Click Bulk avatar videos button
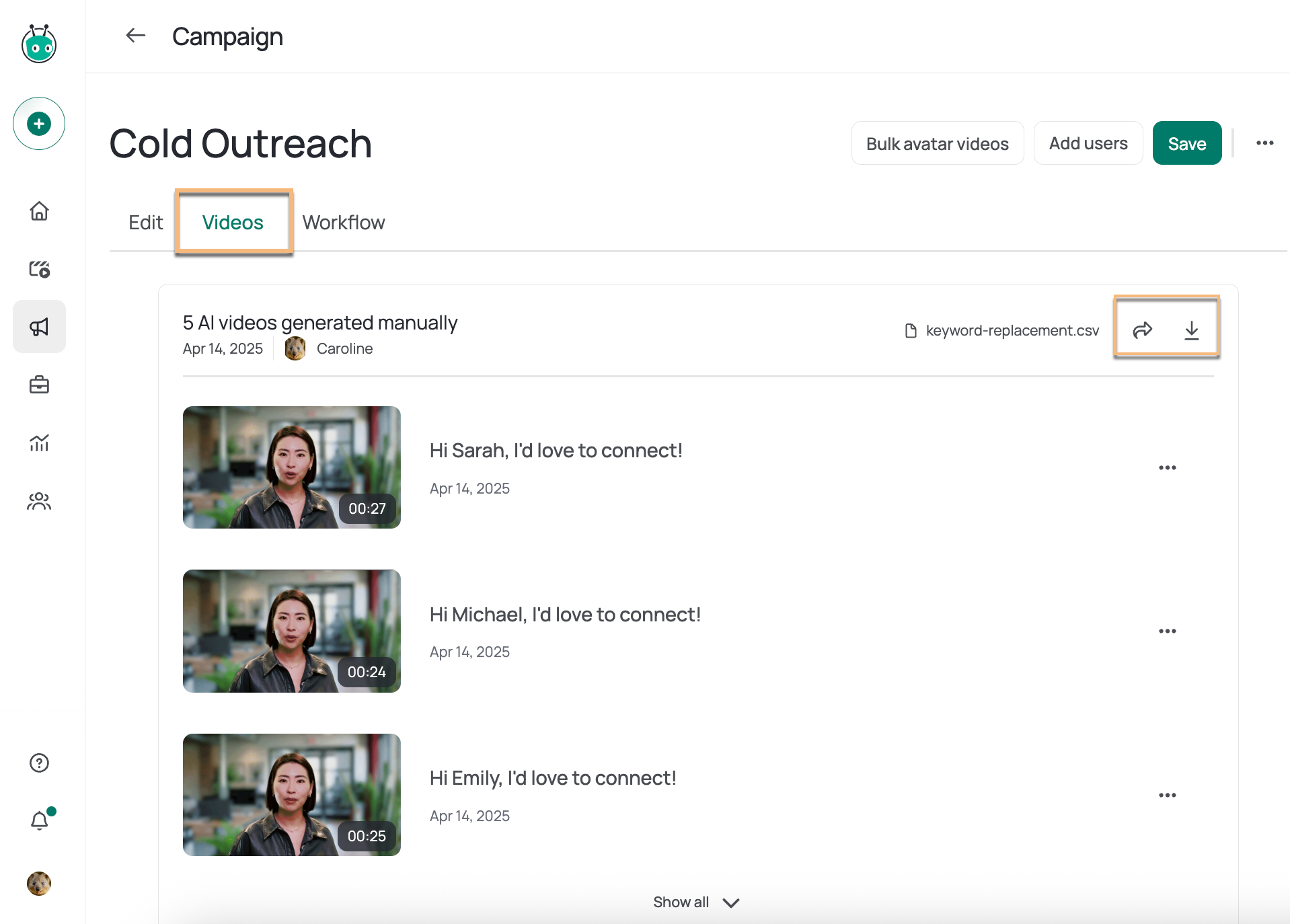Image resolution: width=1290 pixels, height=924 pixels. click(x=937, y=143)
